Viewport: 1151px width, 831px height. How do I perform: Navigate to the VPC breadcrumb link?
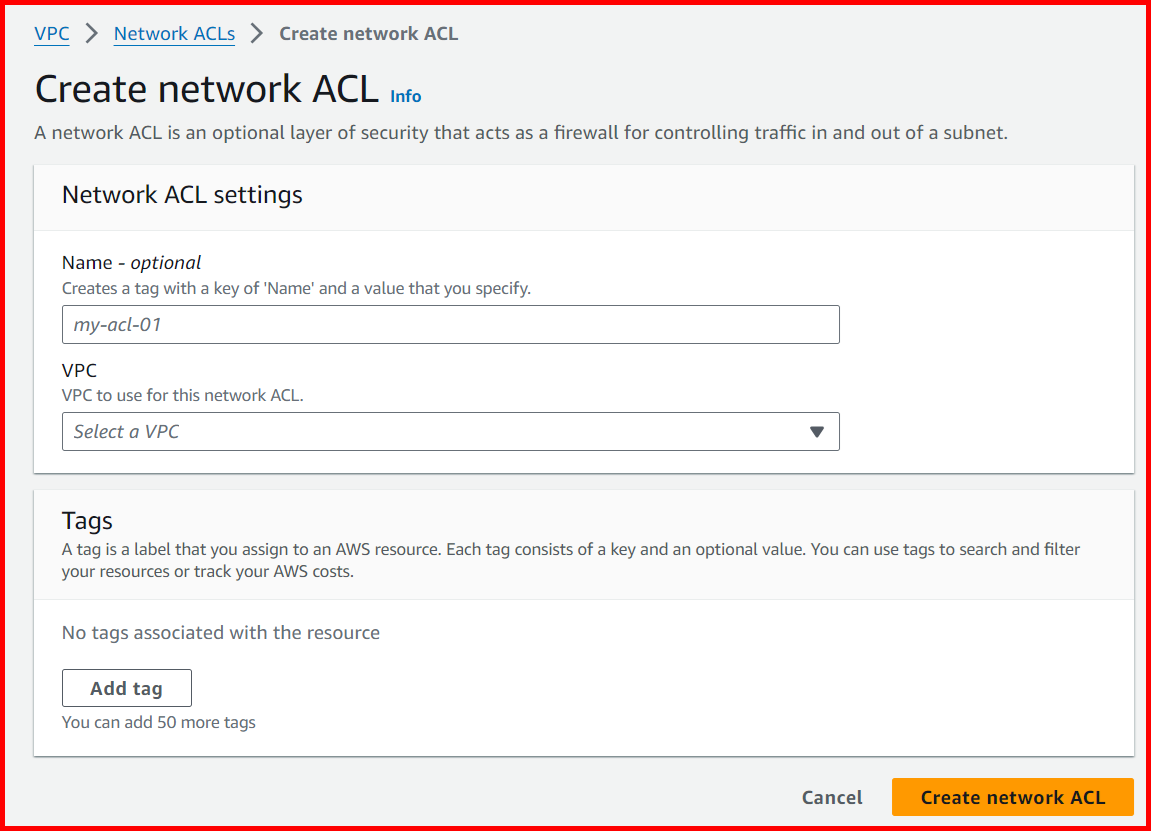click(x=51, y=33)
